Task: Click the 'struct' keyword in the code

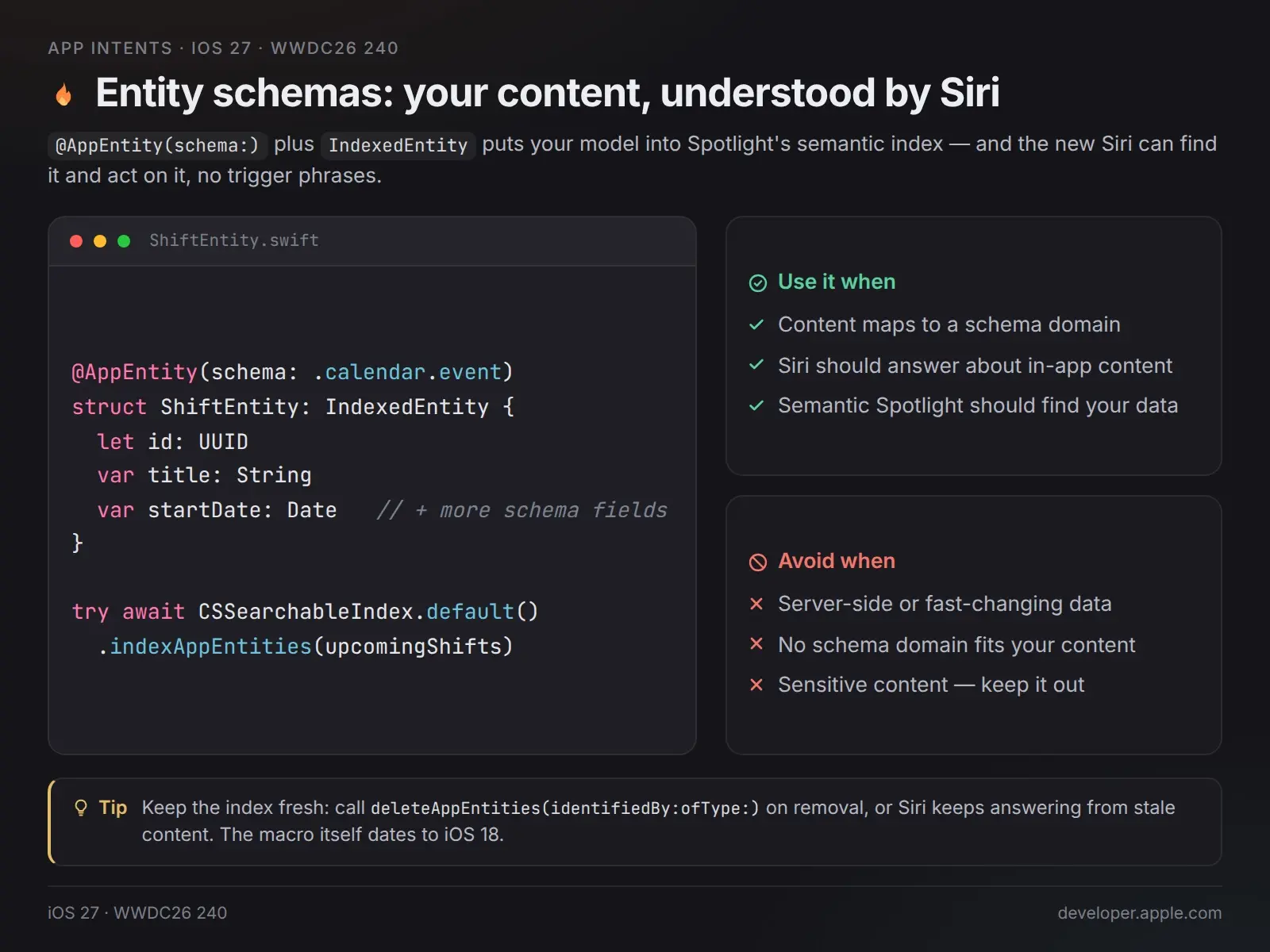Action: pos(109,407)
